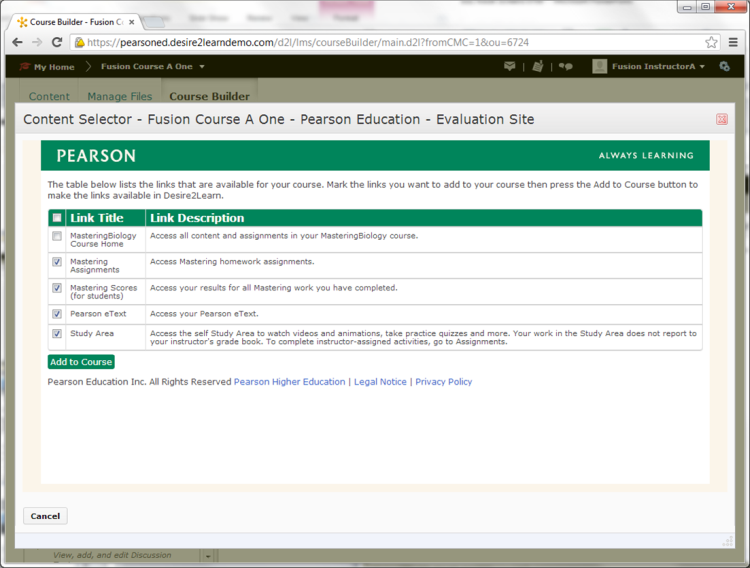Open the Privacy Policy link
750x568 pixels.
tap(443, 382)
